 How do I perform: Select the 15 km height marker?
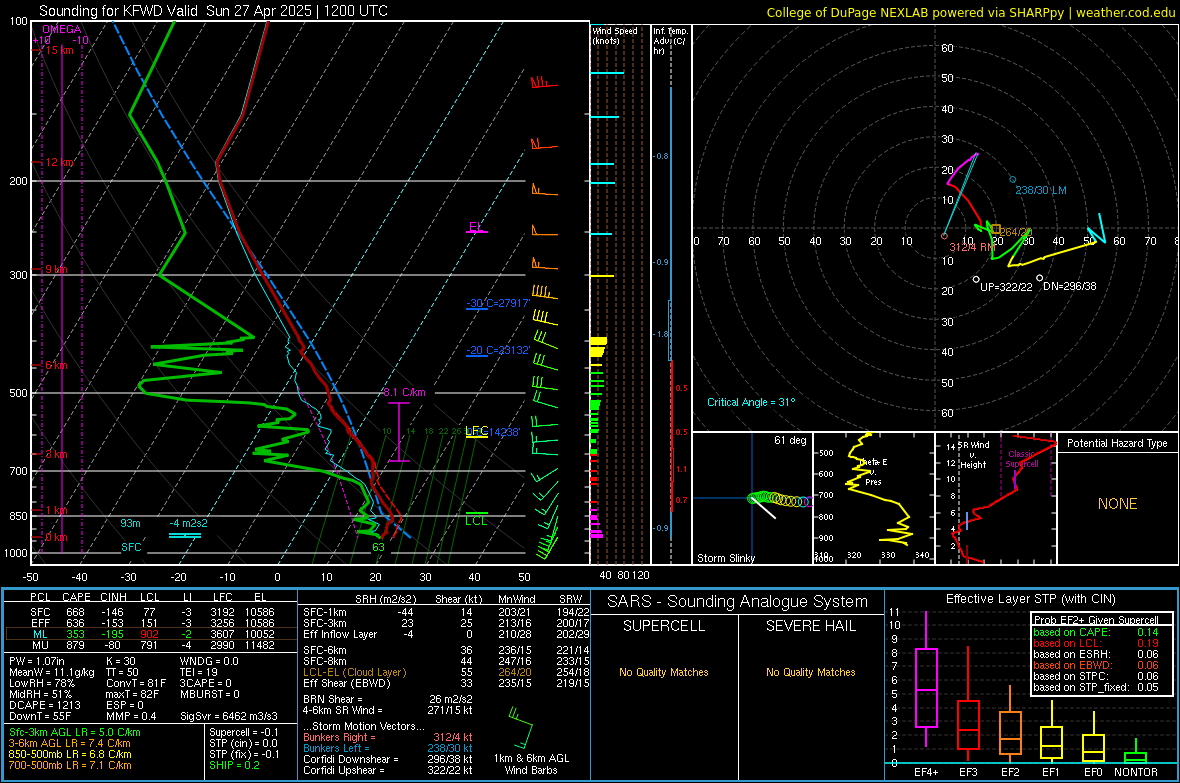pyautogui.click(x=59, y=50)
